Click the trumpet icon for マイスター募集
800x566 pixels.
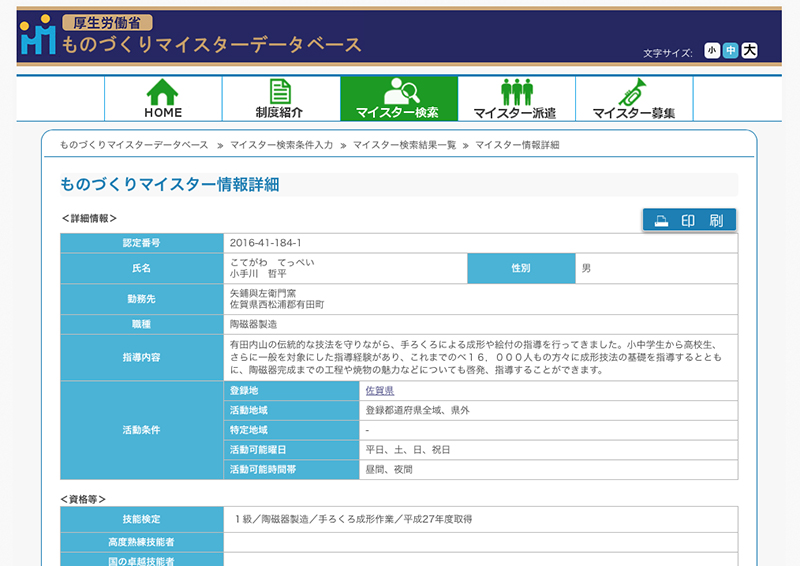[633, 91]
